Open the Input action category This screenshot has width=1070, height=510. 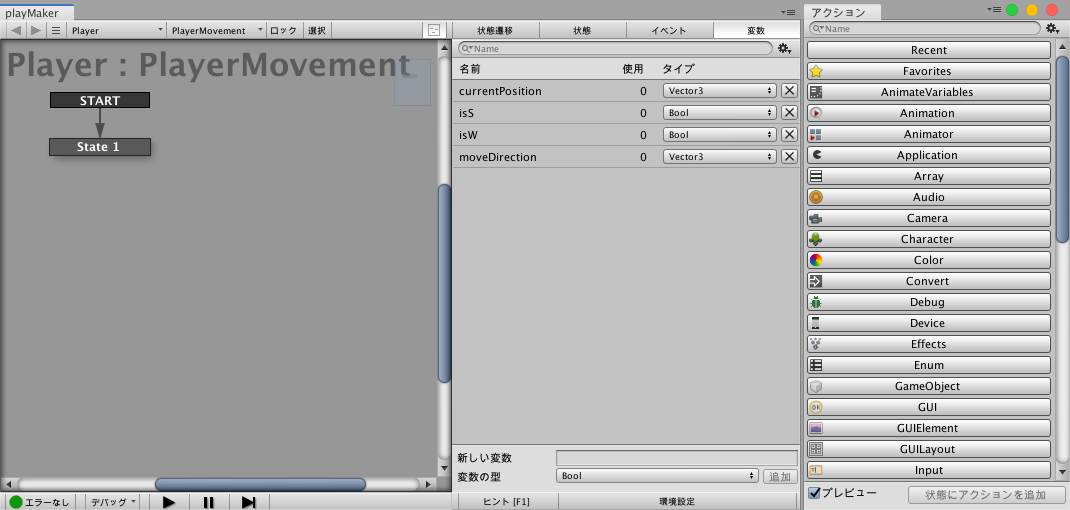(929, 470)
